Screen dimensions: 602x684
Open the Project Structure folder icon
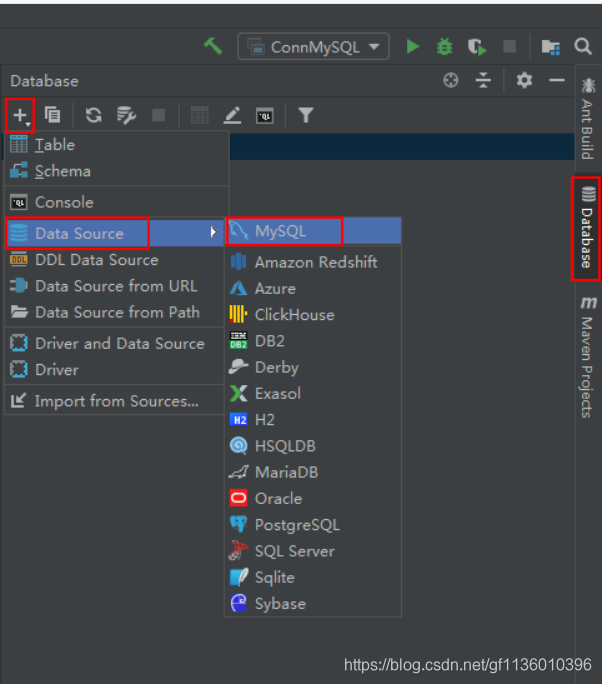pyautogui.click(x=551, y=47)
